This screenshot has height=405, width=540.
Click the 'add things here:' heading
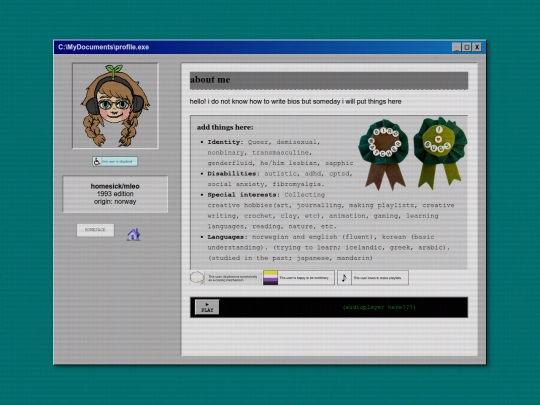click(x=225, y=127)
